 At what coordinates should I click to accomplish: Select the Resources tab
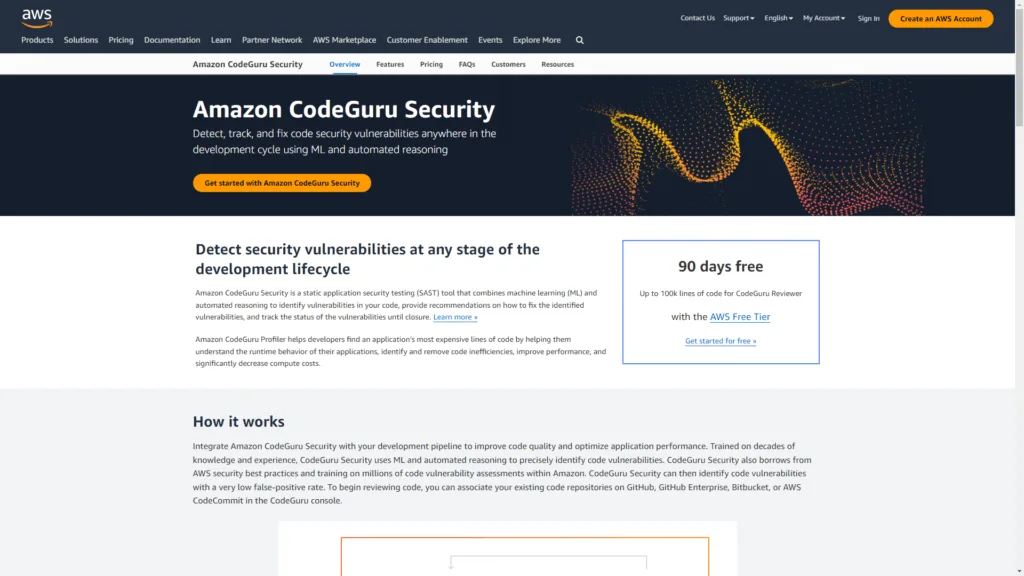557,64
